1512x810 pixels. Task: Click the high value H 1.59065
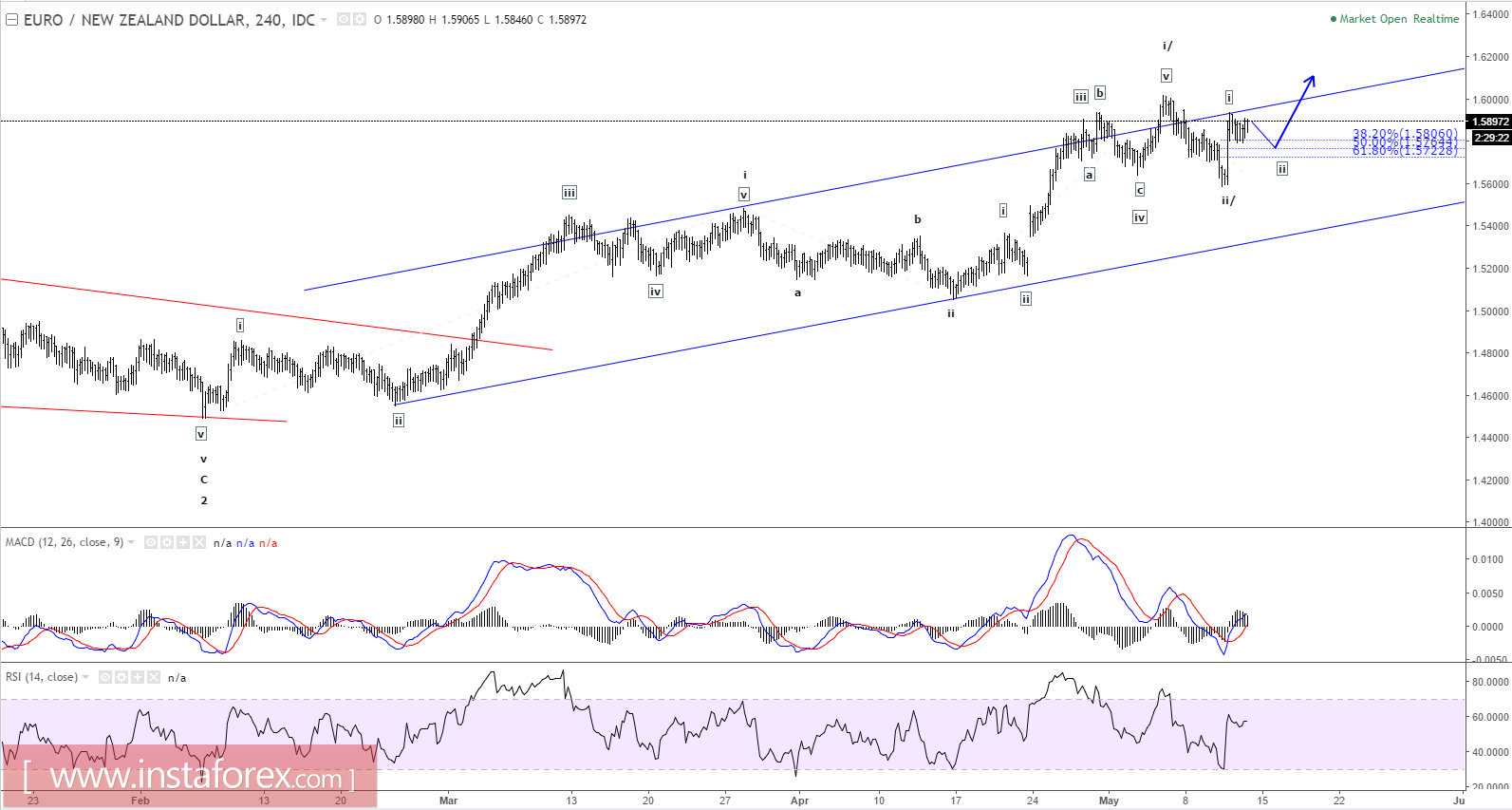tap(455, 20)
